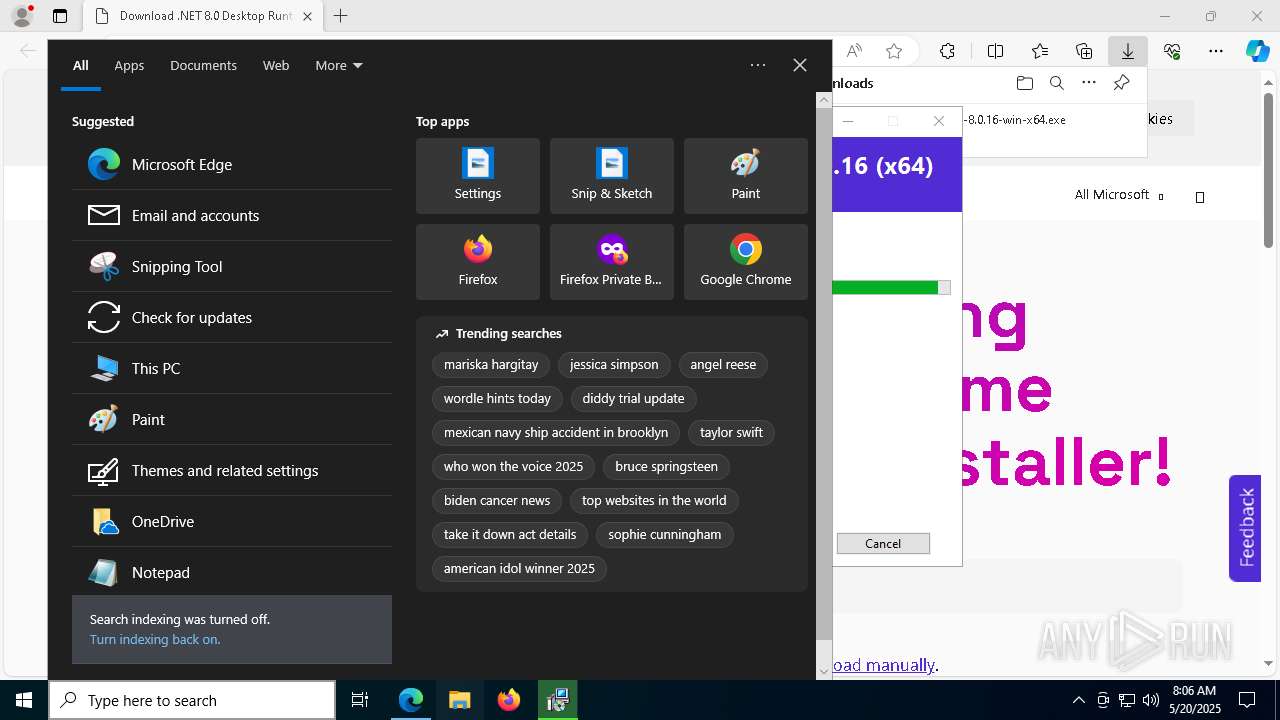Select top websites in the world

point(654,501)
